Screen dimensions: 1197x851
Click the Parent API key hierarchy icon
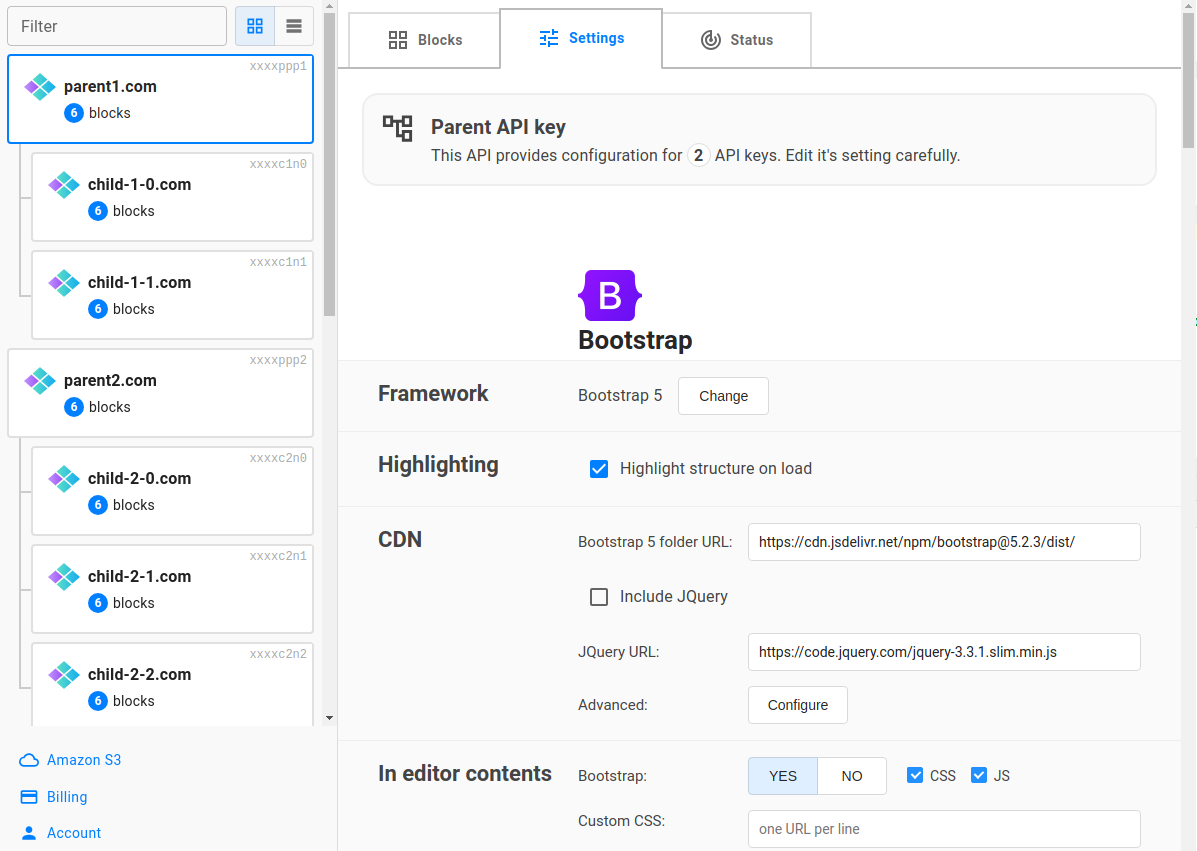click(397, 128)
